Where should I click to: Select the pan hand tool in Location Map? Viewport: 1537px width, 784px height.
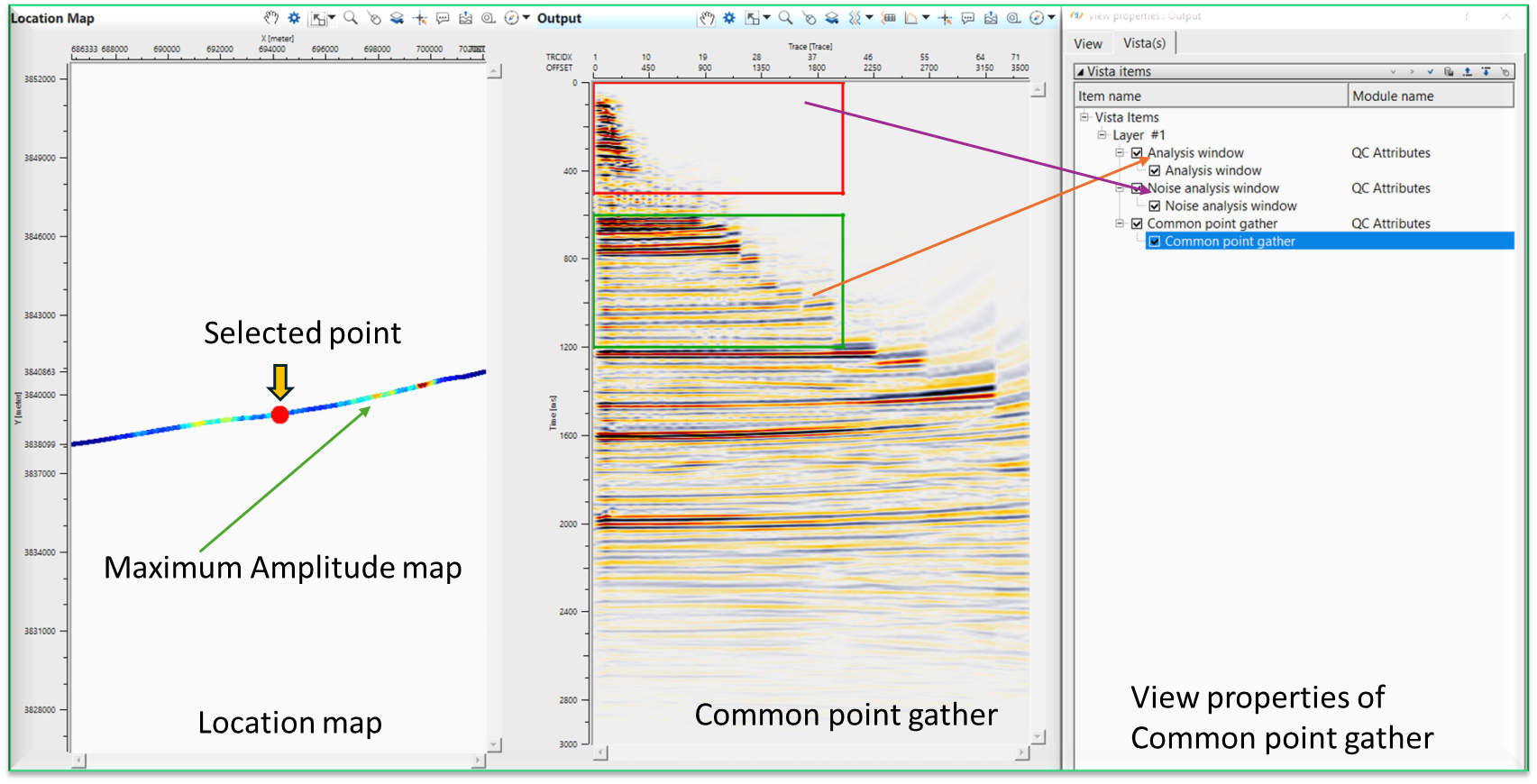[x=270, y=18]
